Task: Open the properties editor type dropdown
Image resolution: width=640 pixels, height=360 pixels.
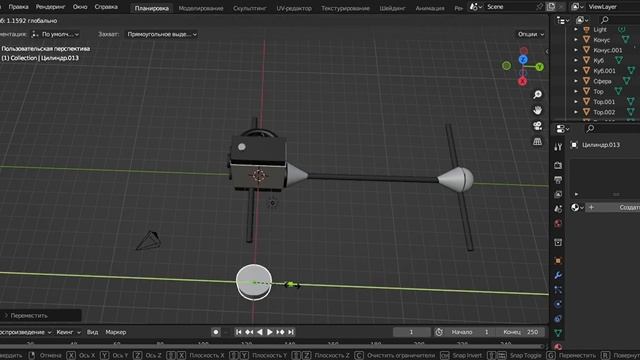Action: coord(563,129)
